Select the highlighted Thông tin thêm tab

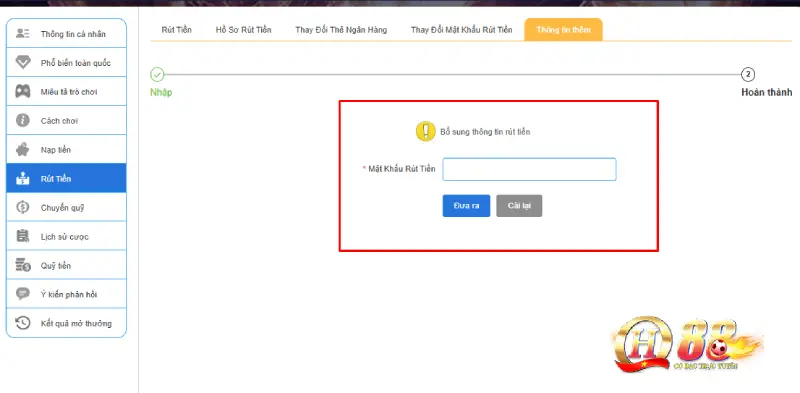coord(563,30)
